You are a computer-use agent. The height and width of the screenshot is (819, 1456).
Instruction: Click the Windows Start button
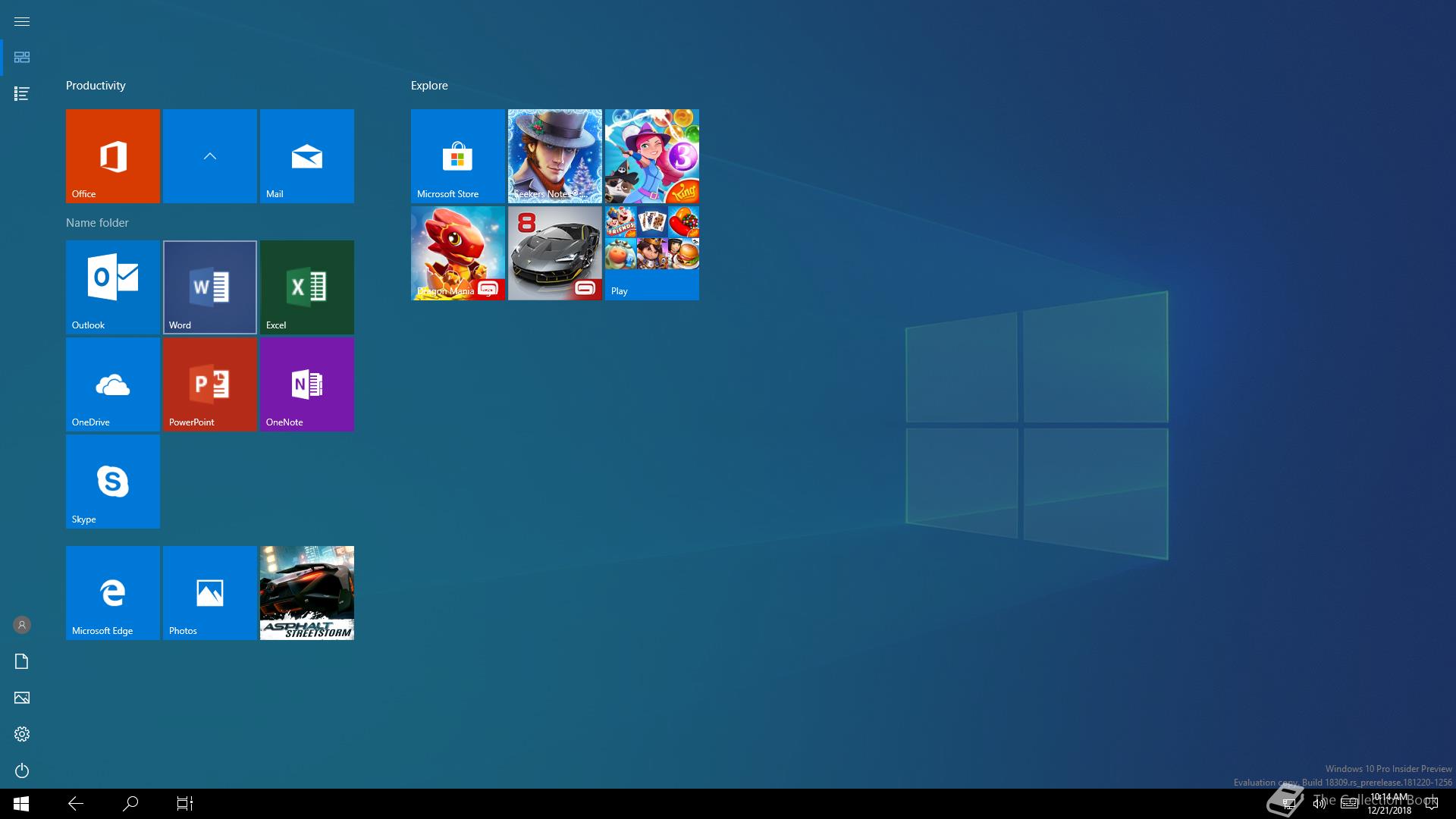pos(21,804)
